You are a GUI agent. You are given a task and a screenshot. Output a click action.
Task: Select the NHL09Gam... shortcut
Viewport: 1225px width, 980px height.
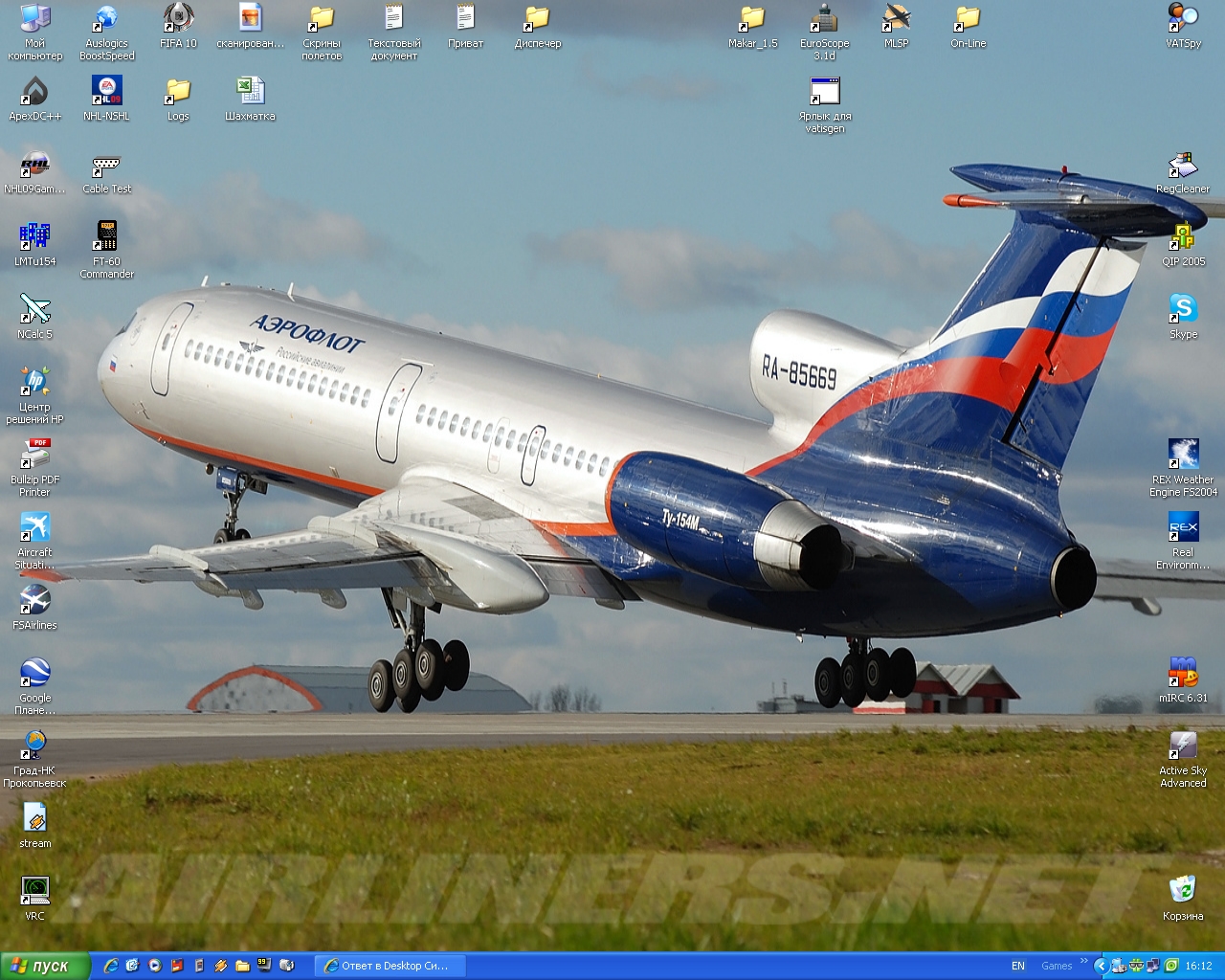coord(35,172)
